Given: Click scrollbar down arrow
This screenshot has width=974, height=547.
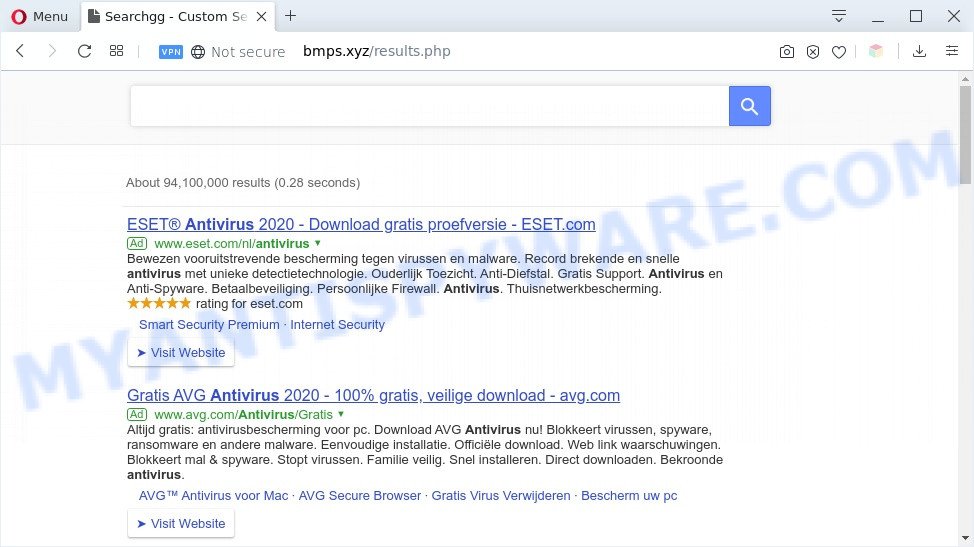Looking at the screenshot, I should (965, 538).
